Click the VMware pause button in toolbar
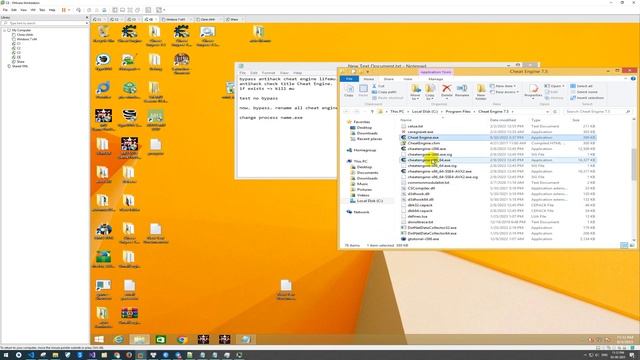This screenshot has width=640, height=360. tap(64, 10)
